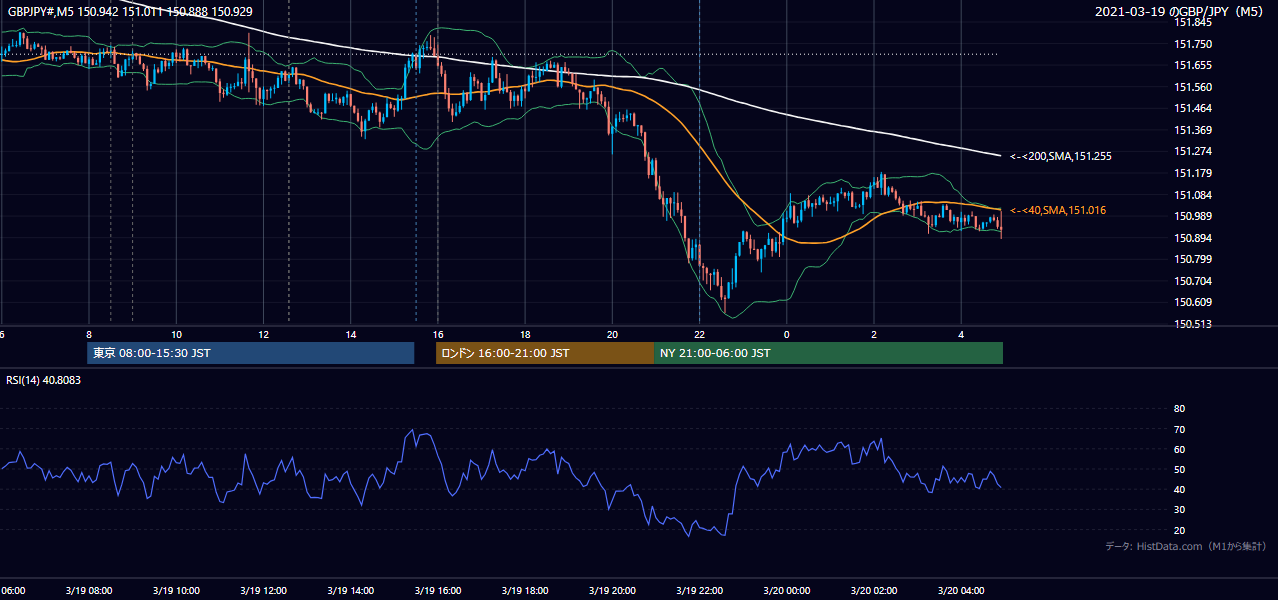Click price axis label 151.179

pos(1193,173)
